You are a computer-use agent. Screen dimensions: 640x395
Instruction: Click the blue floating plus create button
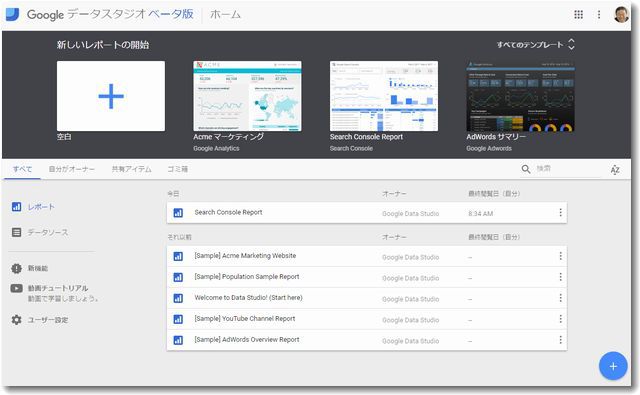point(613,366)
